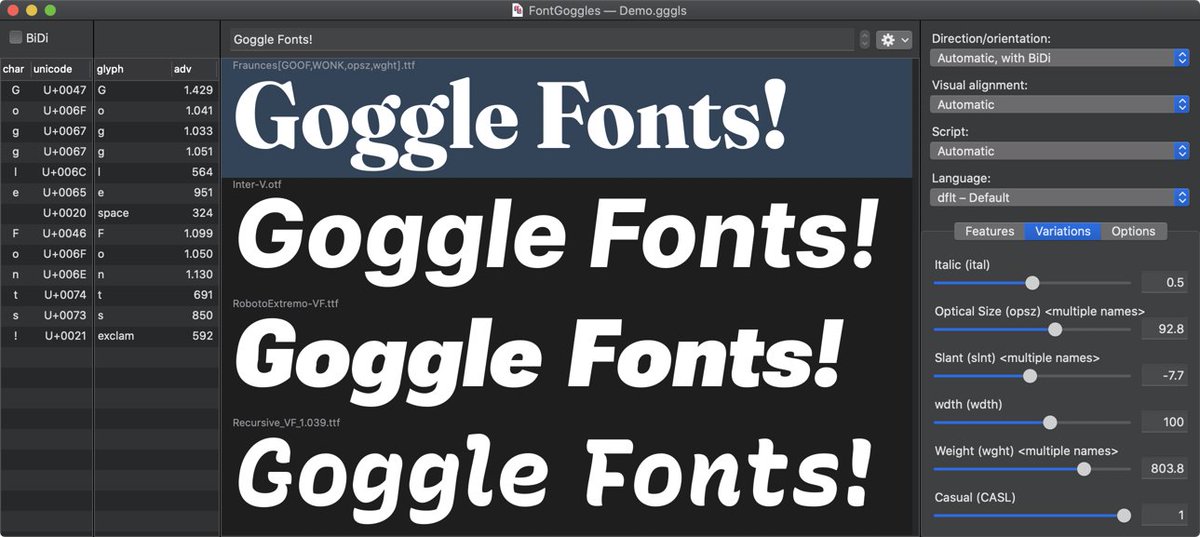Click the Slant value field -7.7
Viewport: 1200px width, 537px height.
[x=1164, y=376]
